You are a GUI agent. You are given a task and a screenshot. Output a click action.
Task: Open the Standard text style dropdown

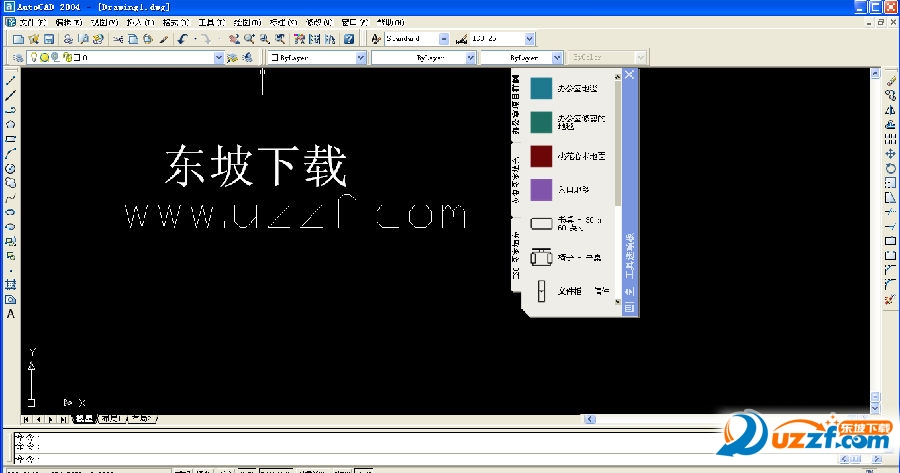coord(444,39)
